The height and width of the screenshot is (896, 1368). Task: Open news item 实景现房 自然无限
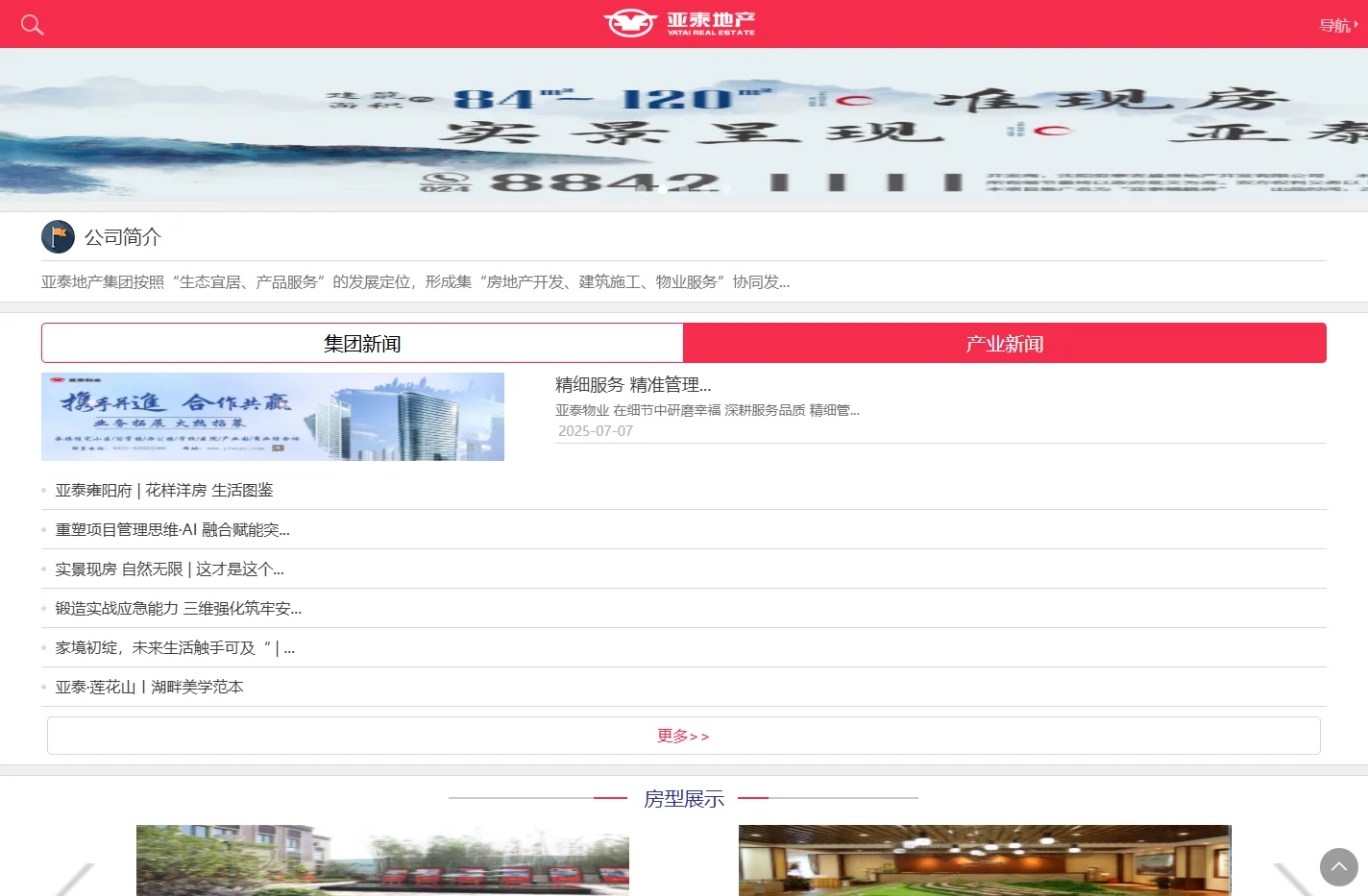pyautogui.click(x=170, y=569)
